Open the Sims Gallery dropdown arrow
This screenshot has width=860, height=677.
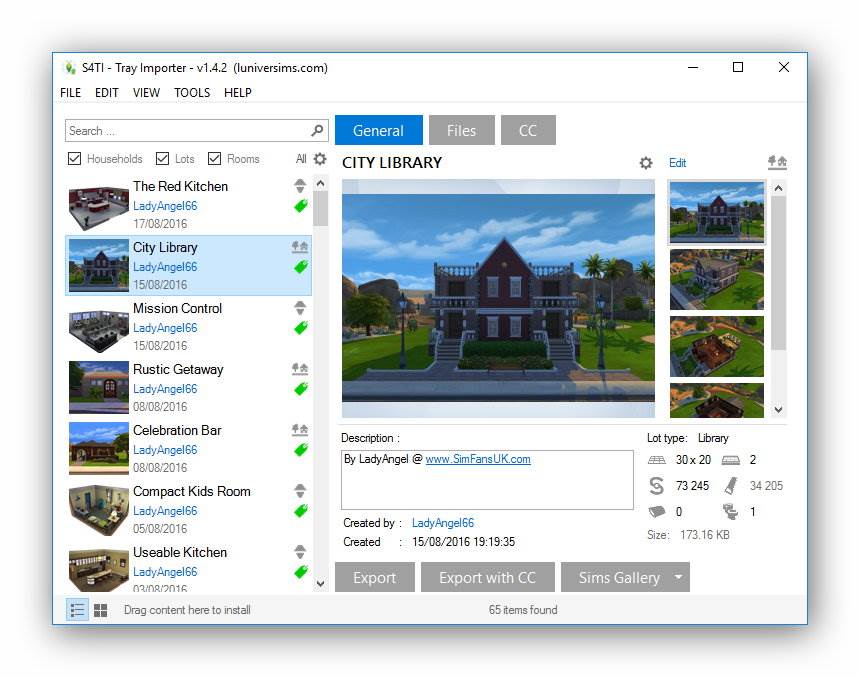tap(678, 577)
